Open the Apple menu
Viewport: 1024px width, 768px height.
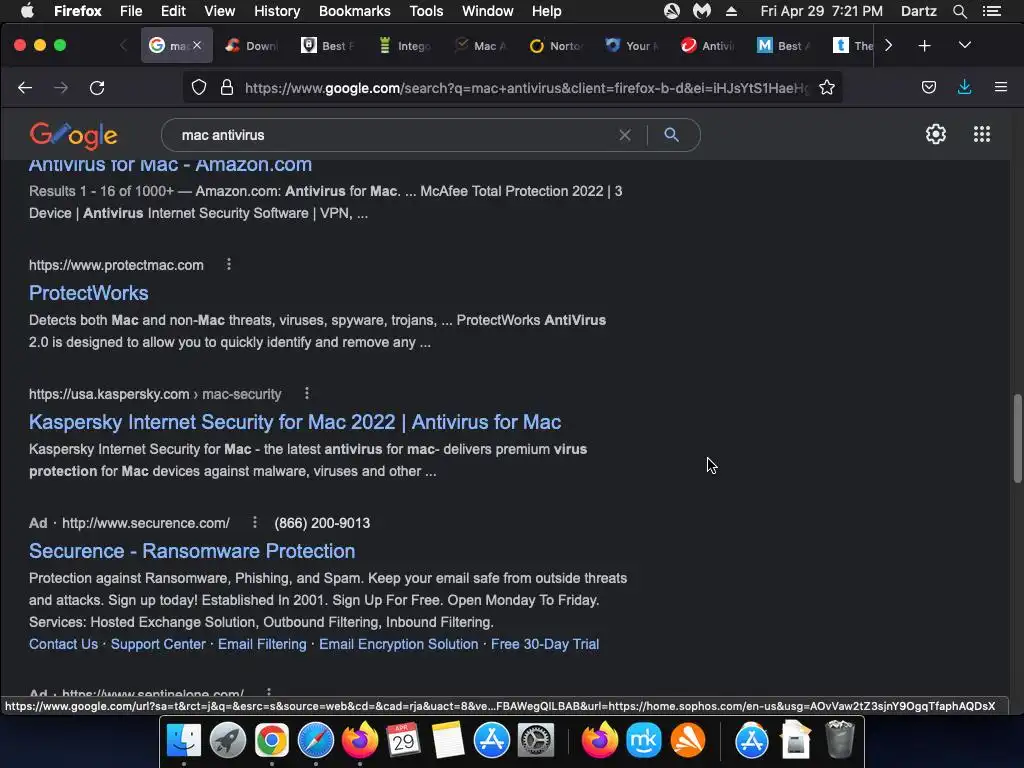27,11
